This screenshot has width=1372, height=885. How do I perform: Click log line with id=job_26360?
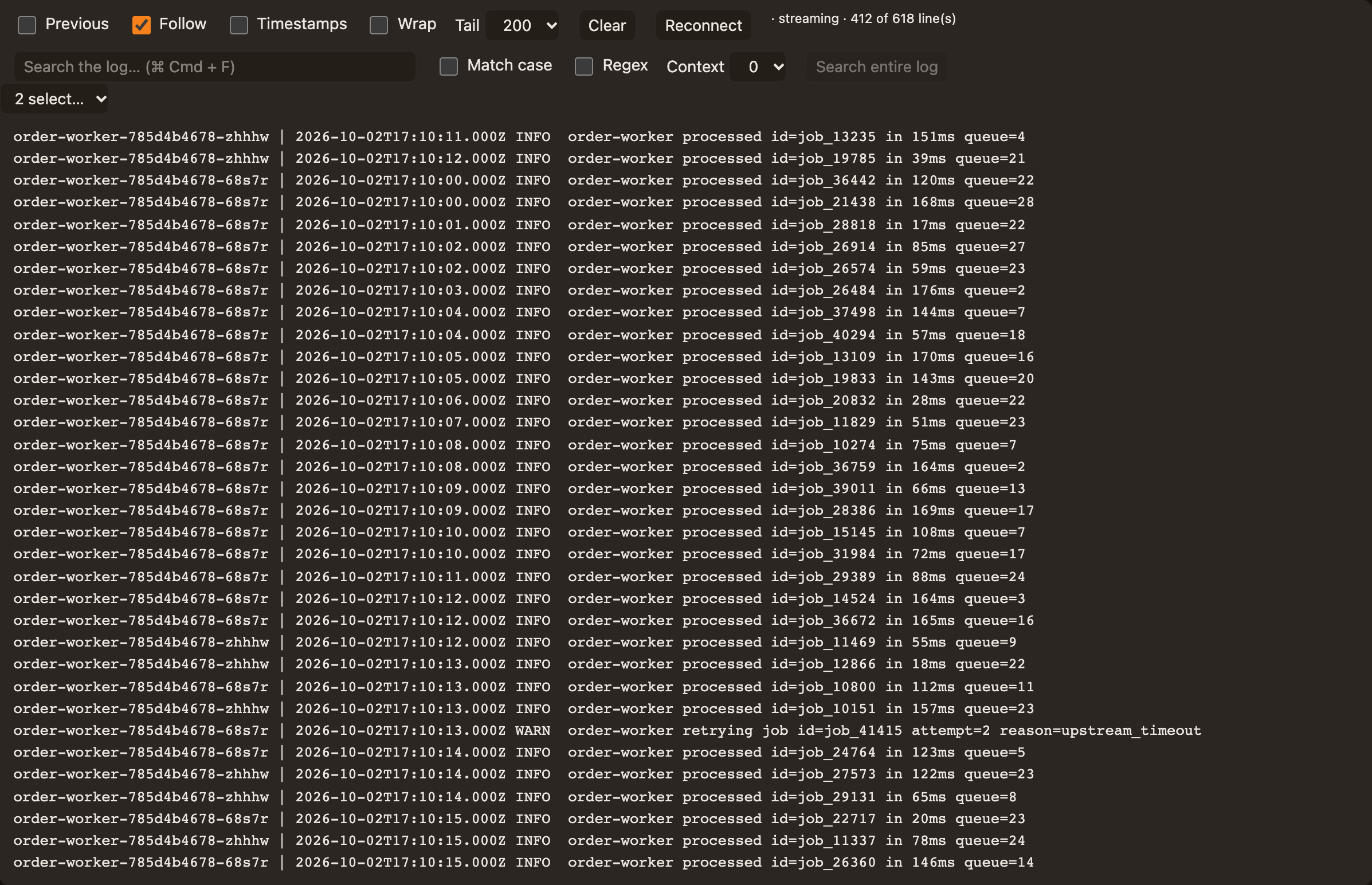523,863
